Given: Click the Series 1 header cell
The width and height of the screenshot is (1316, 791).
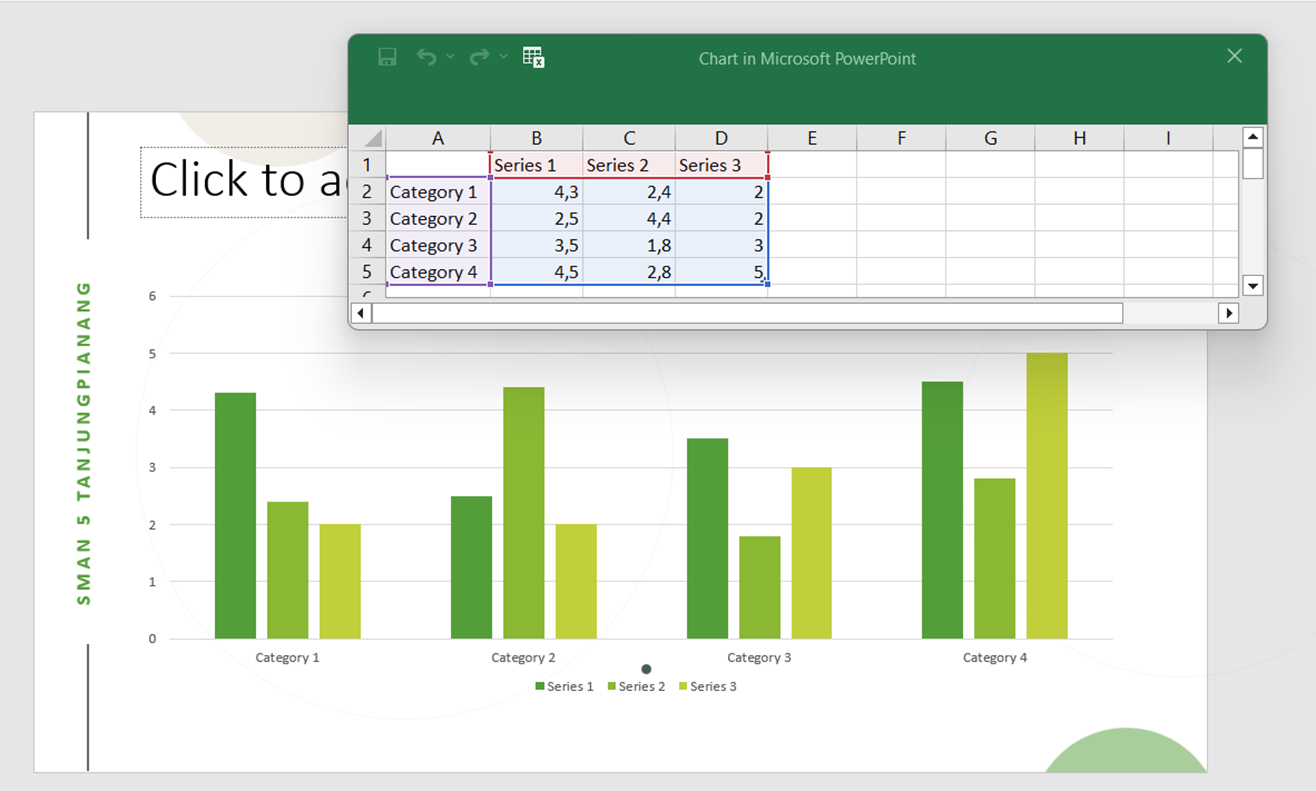Looking at the screenshot, I should tap(537, 165).
